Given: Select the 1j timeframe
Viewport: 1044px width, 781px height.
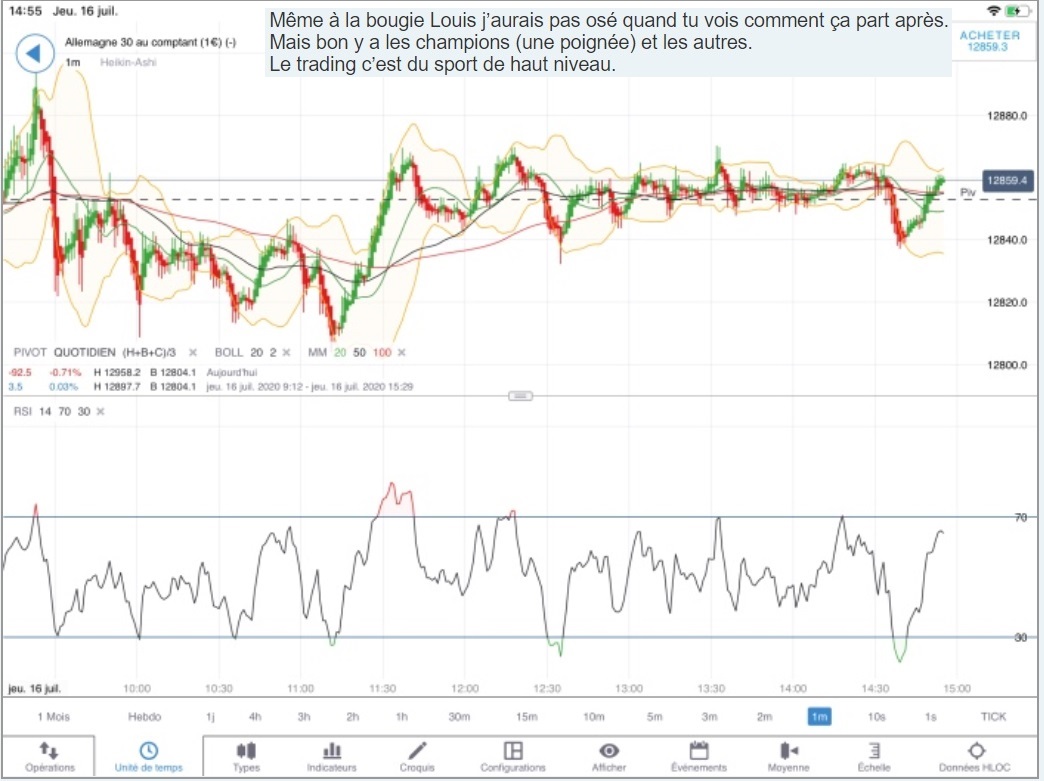Looking at the screenshot, I should point(210,716).
